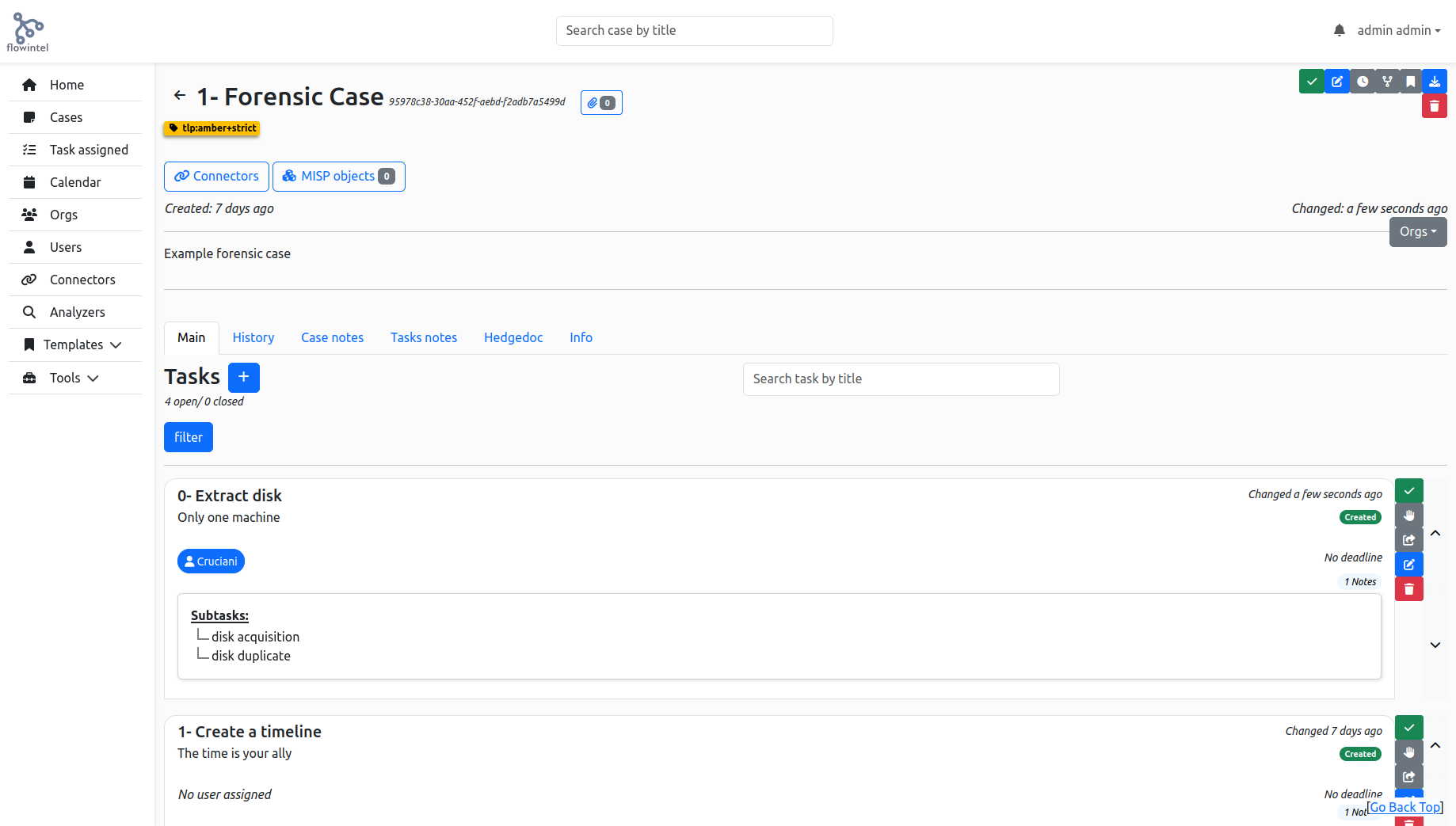Go back with the arrow beside the case title
Screen dimensions: 1456x826
[180, 95]
